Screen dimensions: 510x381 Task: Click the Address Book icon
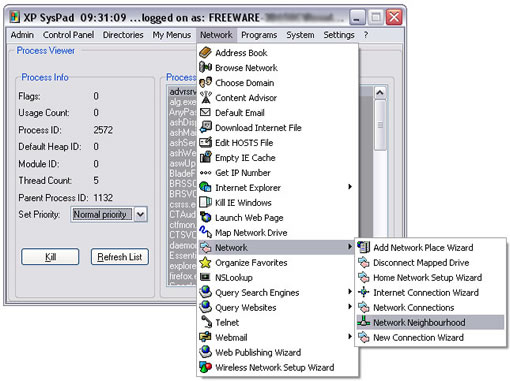click(205, 53)
